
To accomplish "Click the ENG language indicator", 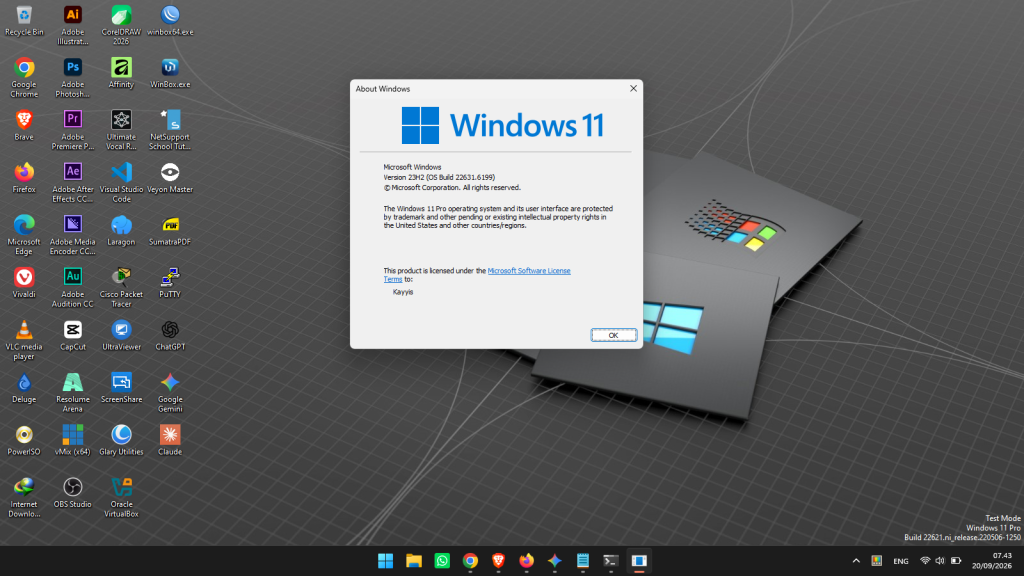I will pos(901,561).
